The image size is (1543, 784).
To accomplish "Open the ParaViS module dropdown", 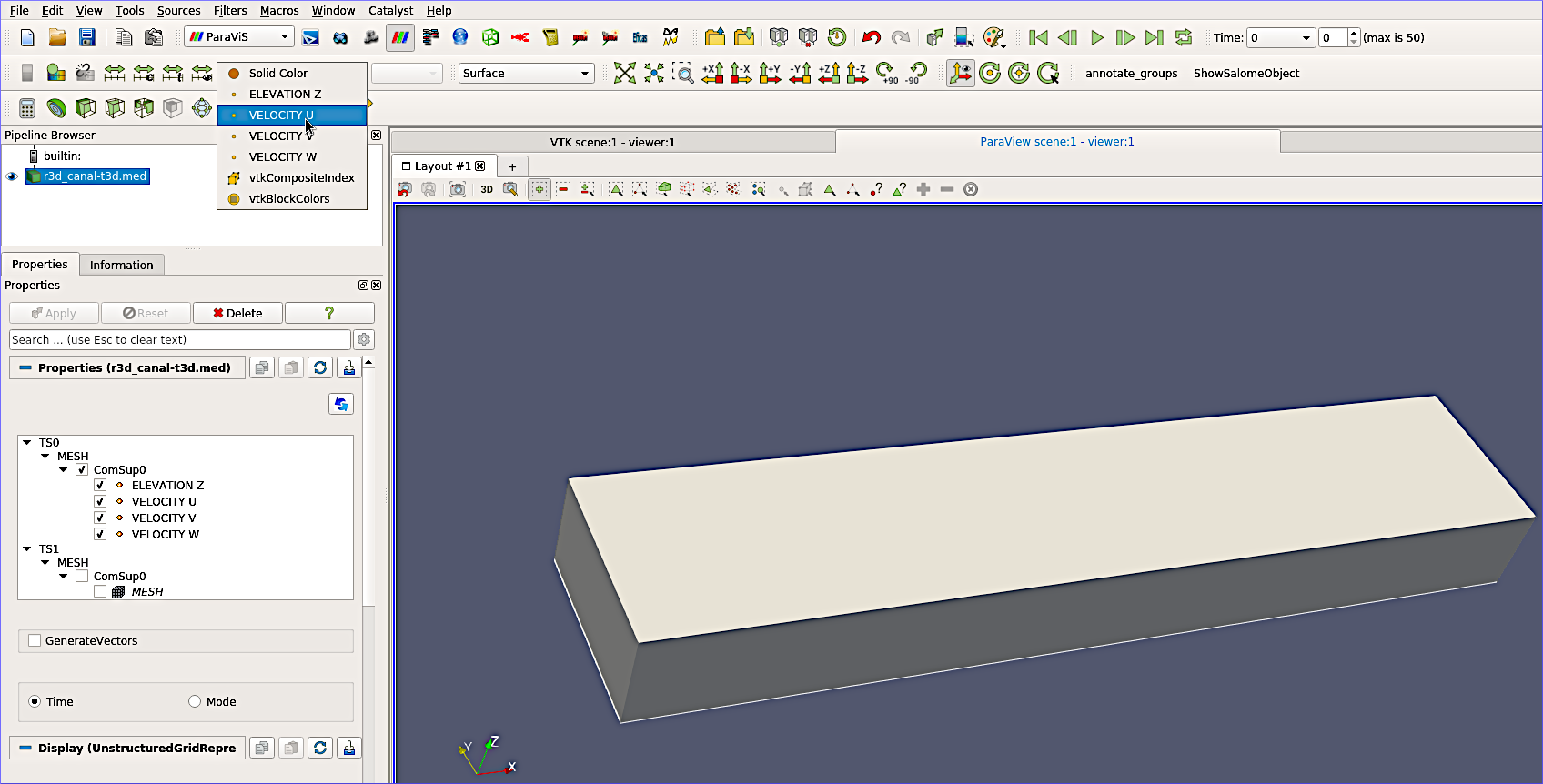I will coord(238,37).
